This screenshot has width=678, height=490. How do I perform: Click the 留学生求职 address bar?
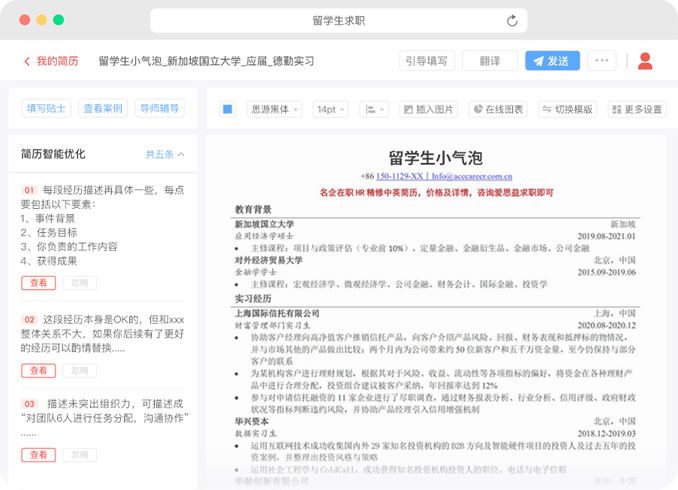click(338, 20)
